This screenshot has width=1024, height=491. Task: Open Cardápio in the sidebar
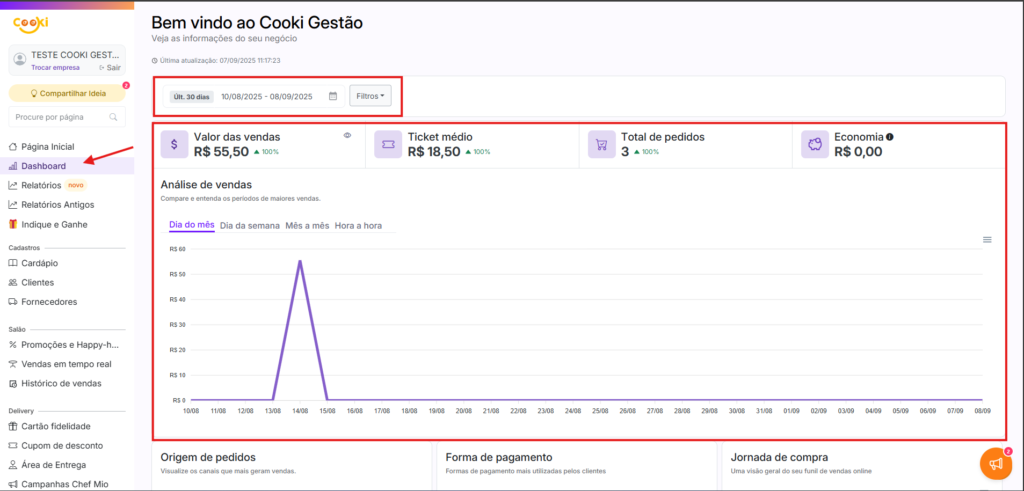click(40, 263)
